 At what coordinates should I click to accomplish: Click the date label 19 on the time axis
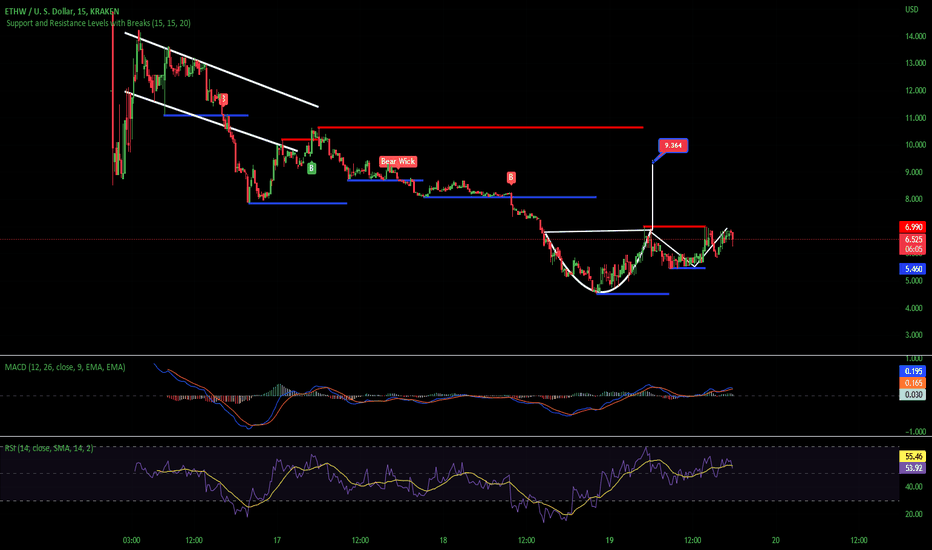[x=609, y=540]
